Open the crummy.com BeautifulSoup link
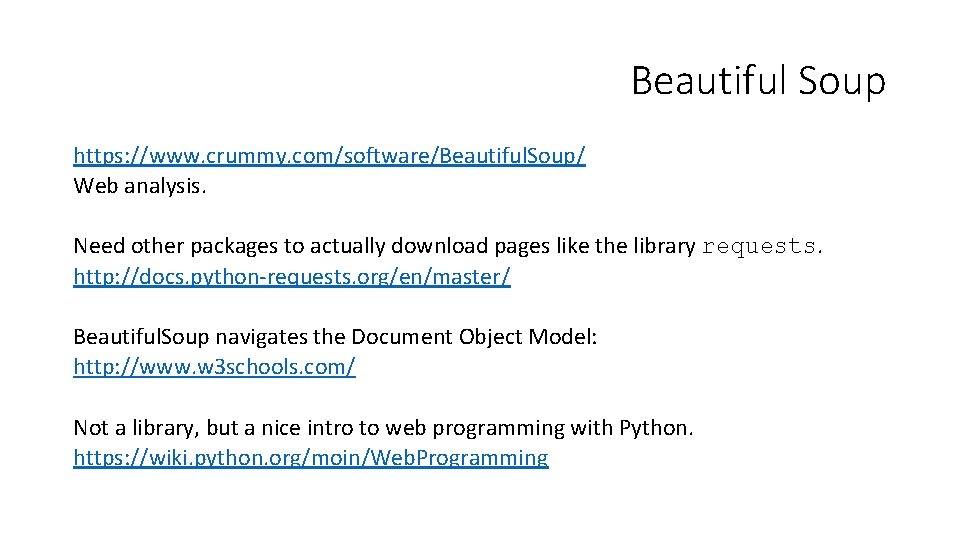The image size is (960, 540). coord(329,156)
